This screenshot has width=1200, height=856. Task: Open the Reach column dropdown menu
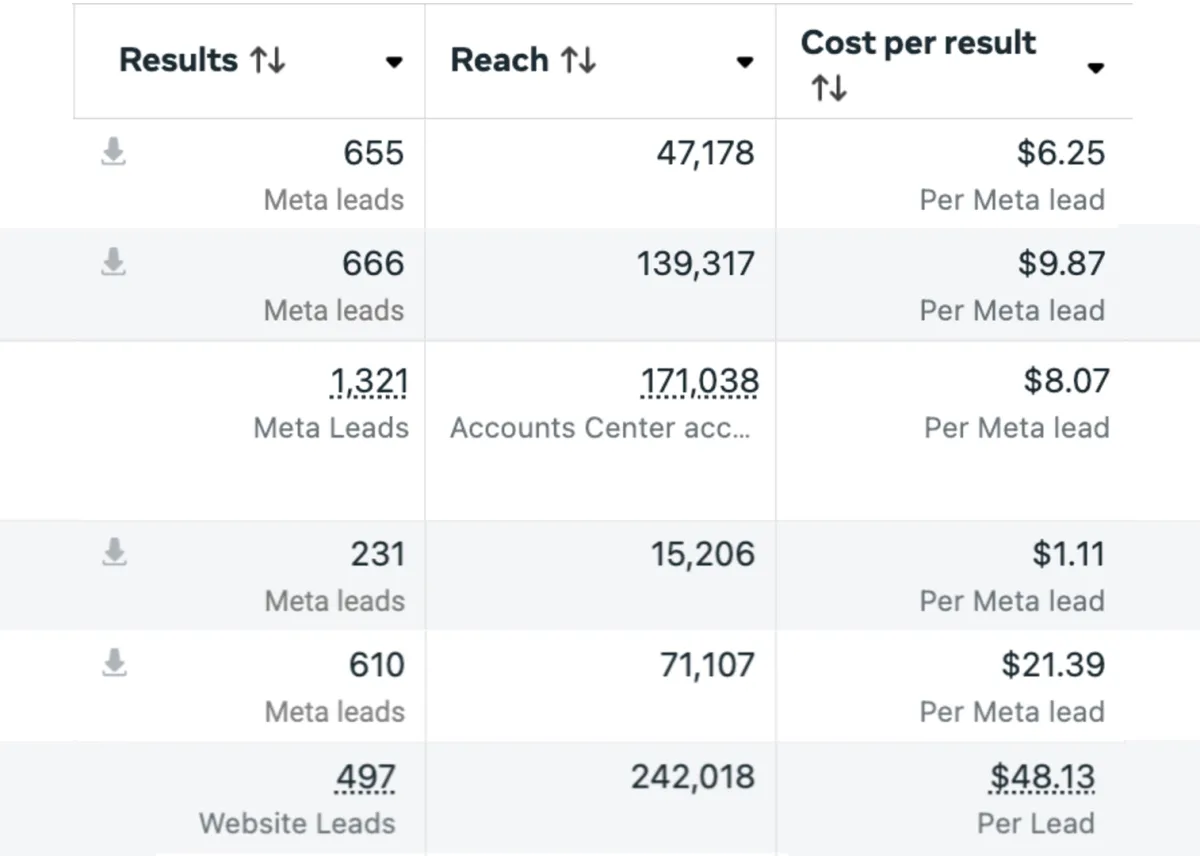(x=744, y=63)
